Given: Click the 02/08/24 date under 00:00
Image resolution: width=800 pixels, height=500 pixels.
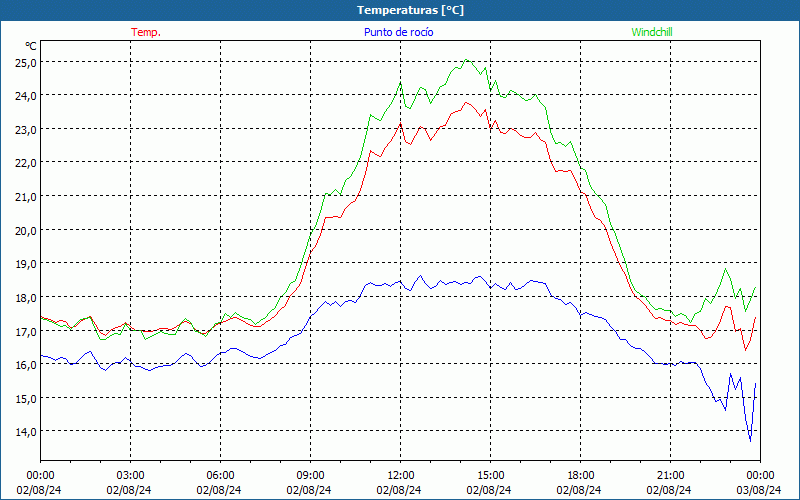Looking at the screenshot, I should [39, 490].
